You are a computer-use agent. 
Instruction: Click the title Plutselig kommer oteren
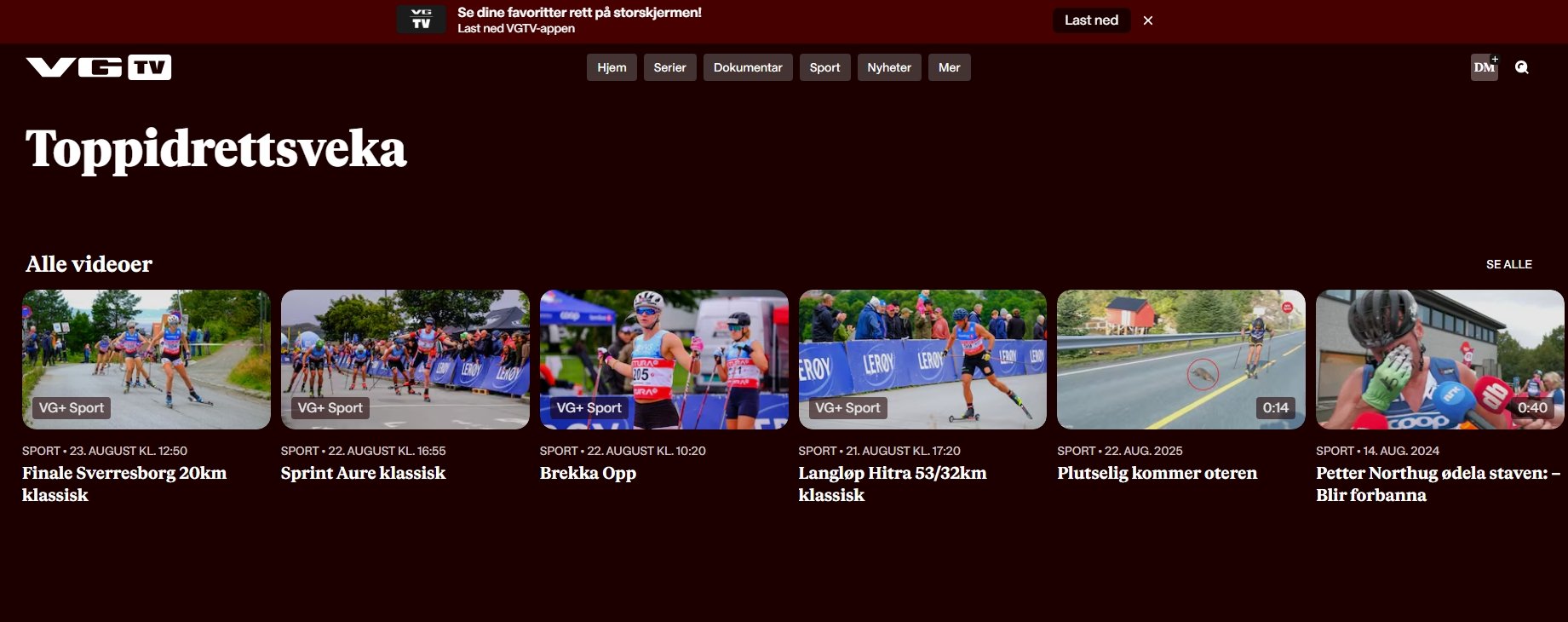[x=1157, y=473]
